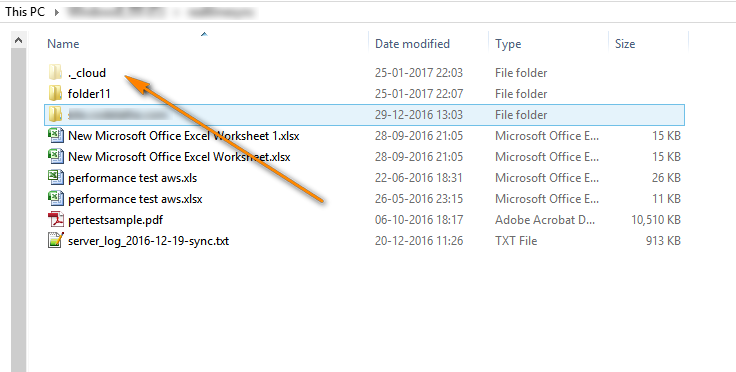
Task: Sort files by the Name column
Action: click(x=63, y=44)
